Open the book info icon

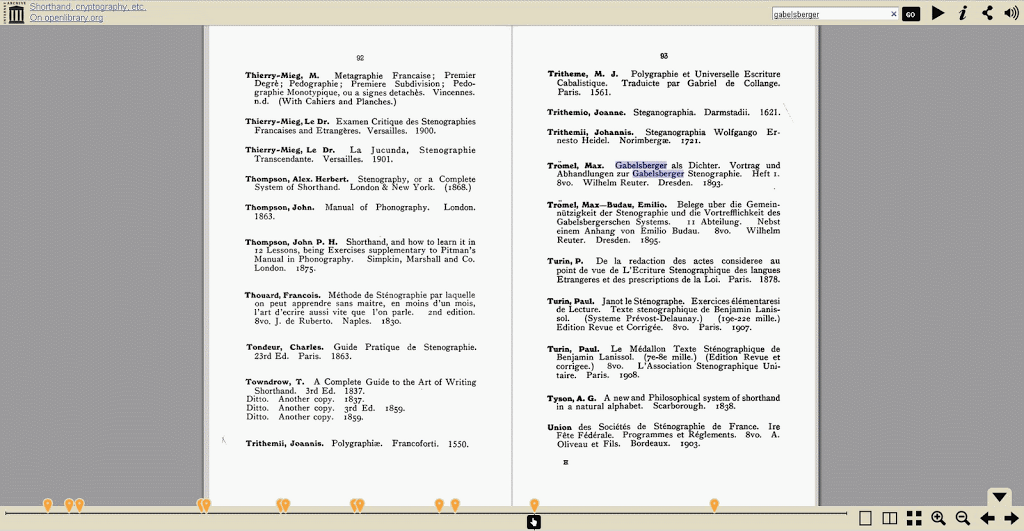962,13
